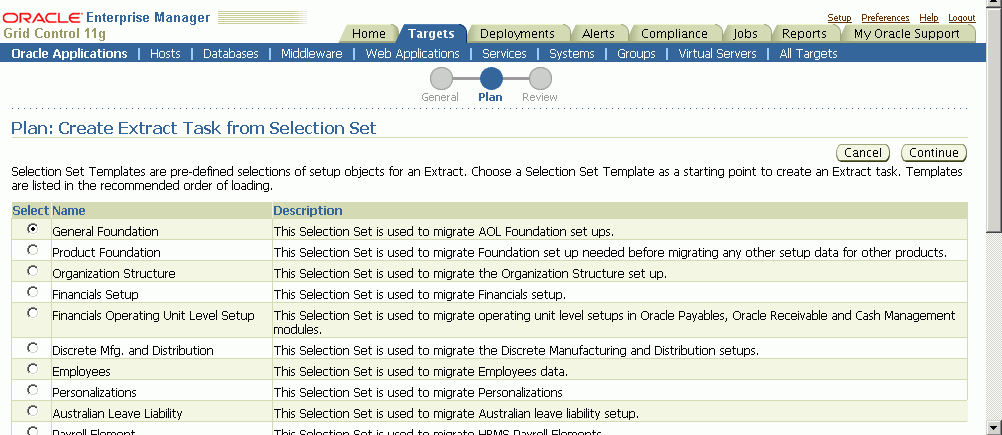Open the My Oracle Support tab
This screenshot has height=435, width=1002.
907,34
